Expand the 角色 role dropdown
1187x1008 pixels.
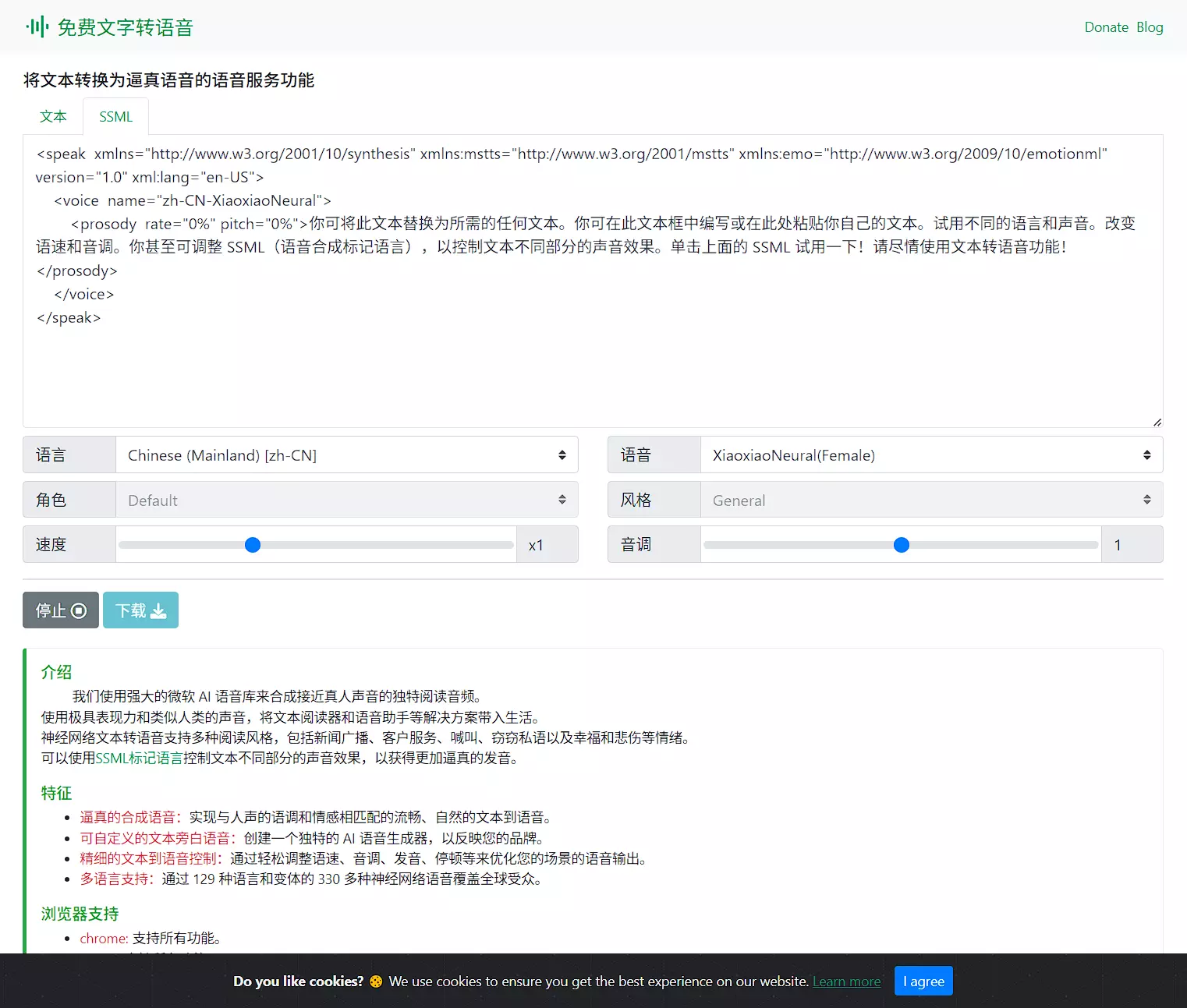pyautogui.click(x=346, y=500)
